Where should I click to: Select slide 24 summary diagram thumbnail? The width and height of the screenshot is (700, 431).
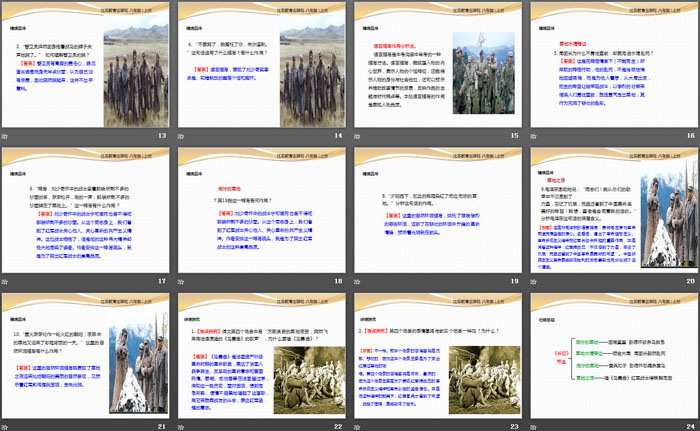(614, 356)
